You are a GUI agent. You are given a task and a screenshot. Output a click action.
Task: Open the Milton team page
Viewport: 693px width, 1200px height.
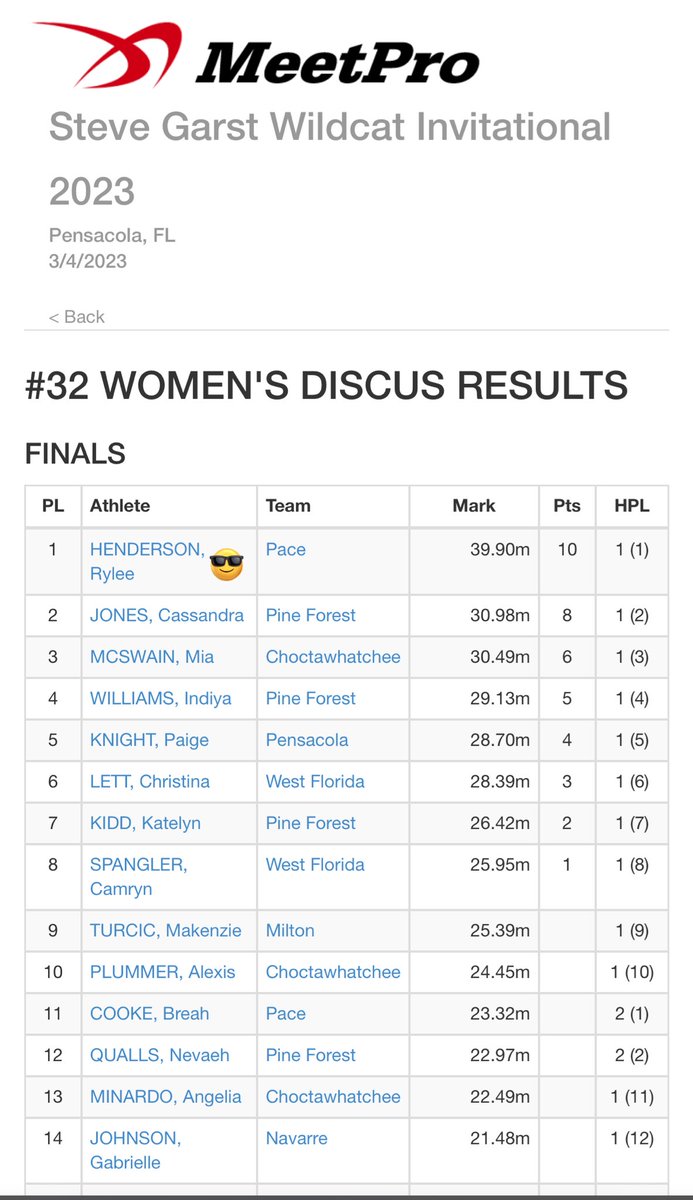(x=290, y=930)
